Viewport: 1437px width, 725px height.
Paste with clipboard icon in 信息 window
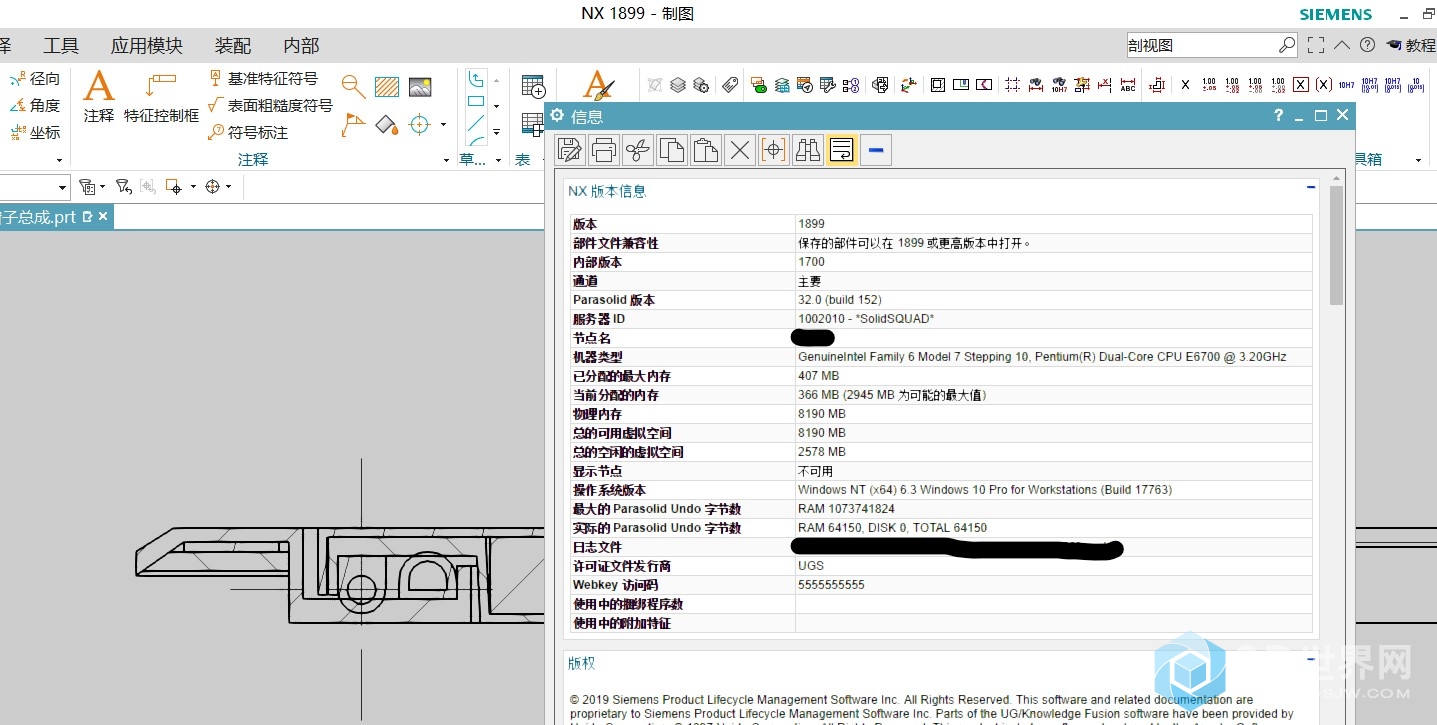coord(706,150)
